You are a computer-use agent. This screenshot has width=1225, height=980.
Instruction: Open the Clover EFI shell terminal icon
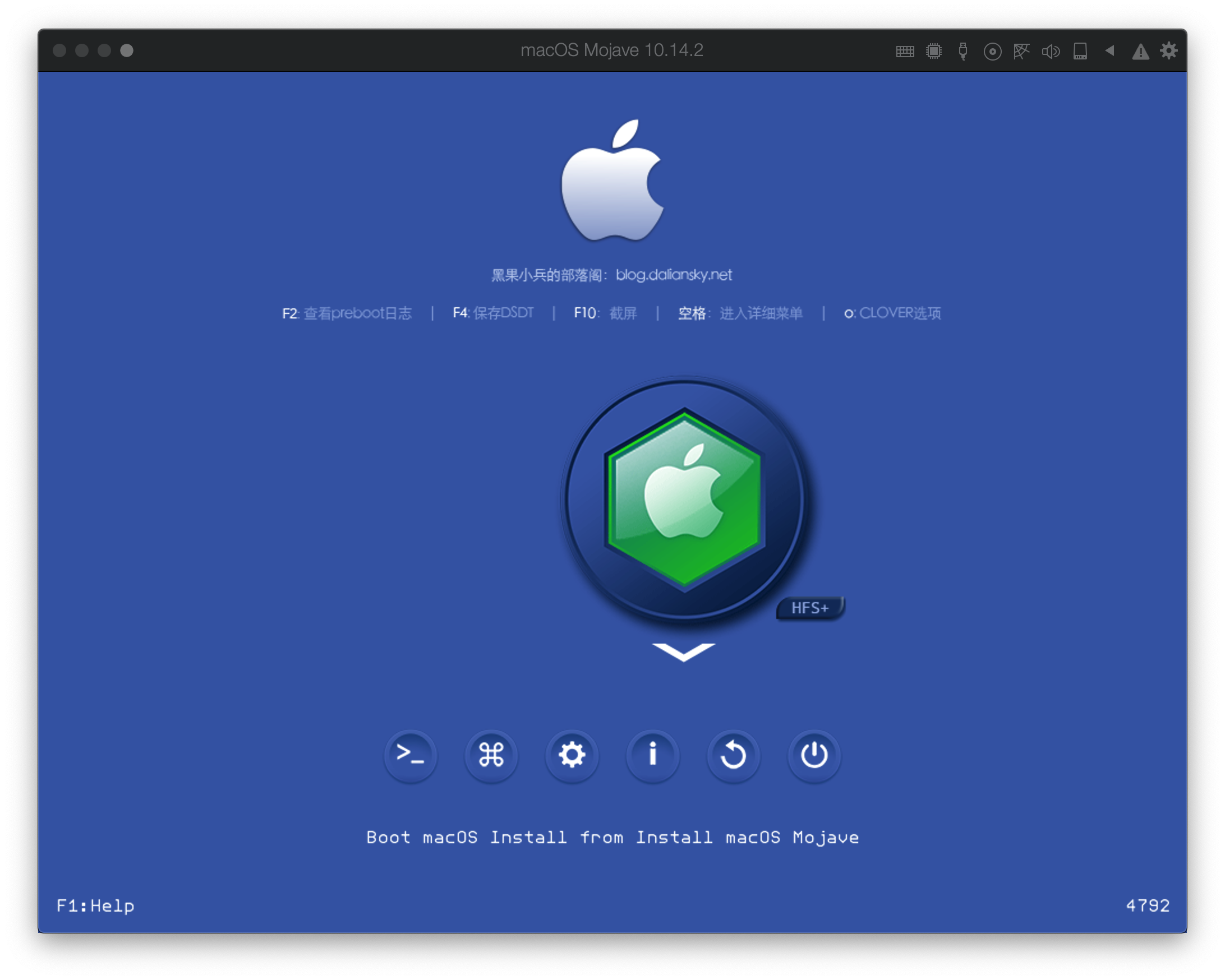[x=410, y=755]
